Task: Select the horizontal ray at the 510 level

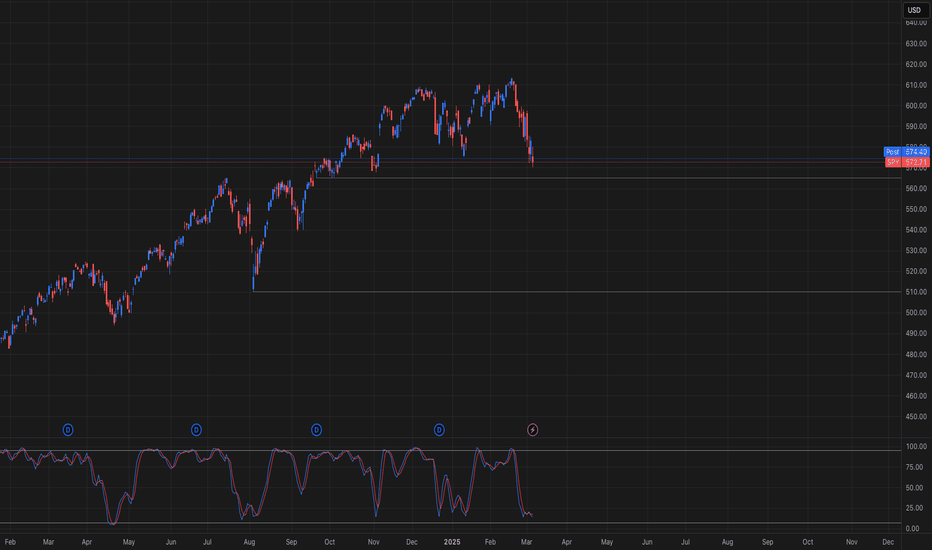Action: (x=577, y=291)
